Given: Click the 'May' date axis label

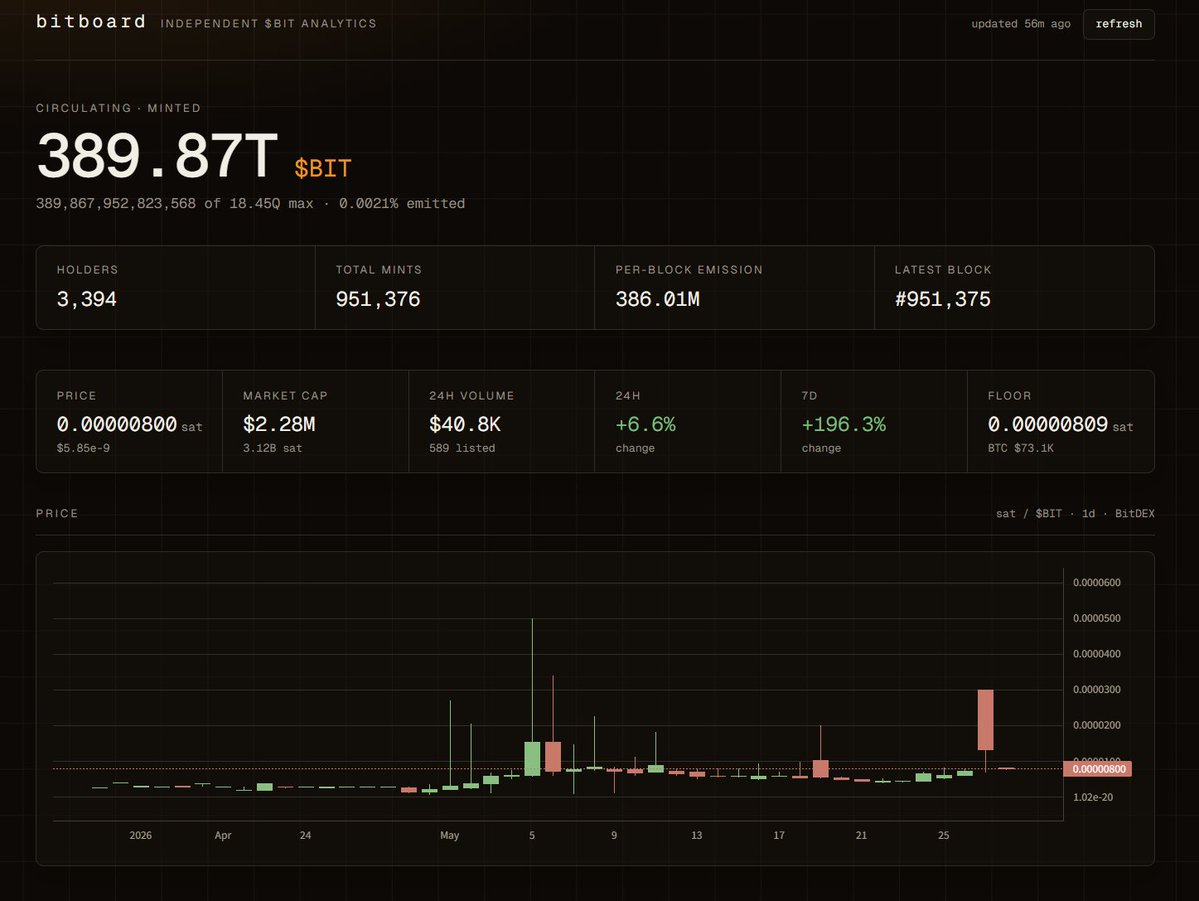Looking at the screenshot, I should click(450, 835).
